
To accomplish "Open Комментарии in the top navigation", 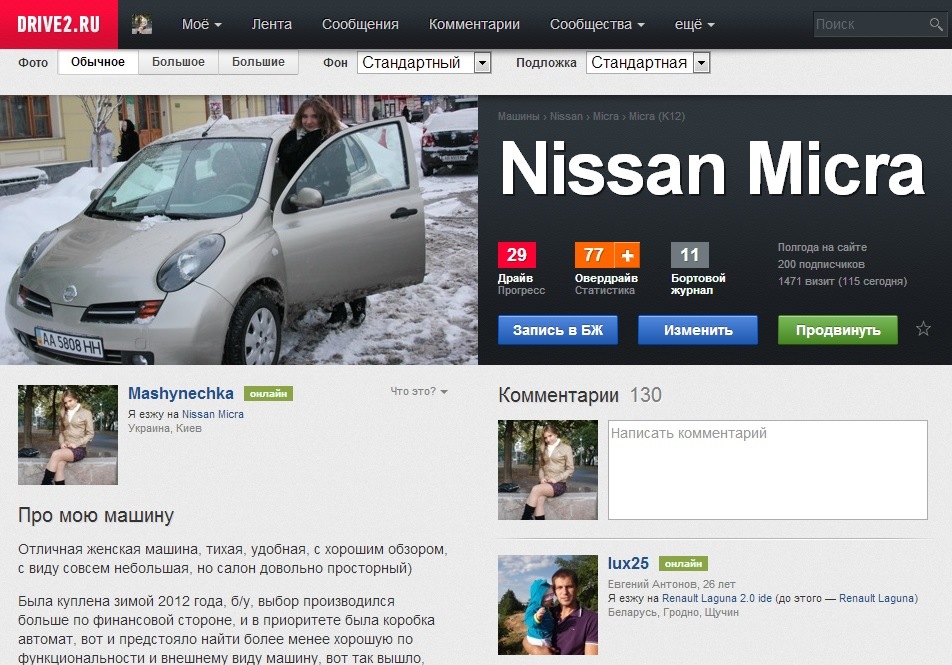I will click(x=474, y=24).
